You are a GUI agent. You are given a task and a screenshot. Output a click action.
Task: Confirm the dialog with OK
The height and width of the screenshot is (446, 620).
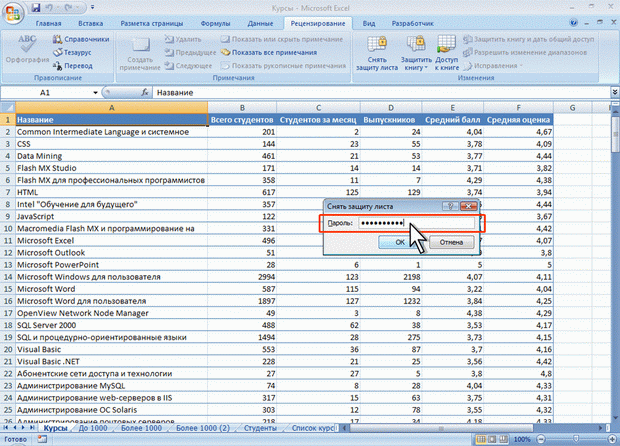pyautogui.click(x=400, y=242)
